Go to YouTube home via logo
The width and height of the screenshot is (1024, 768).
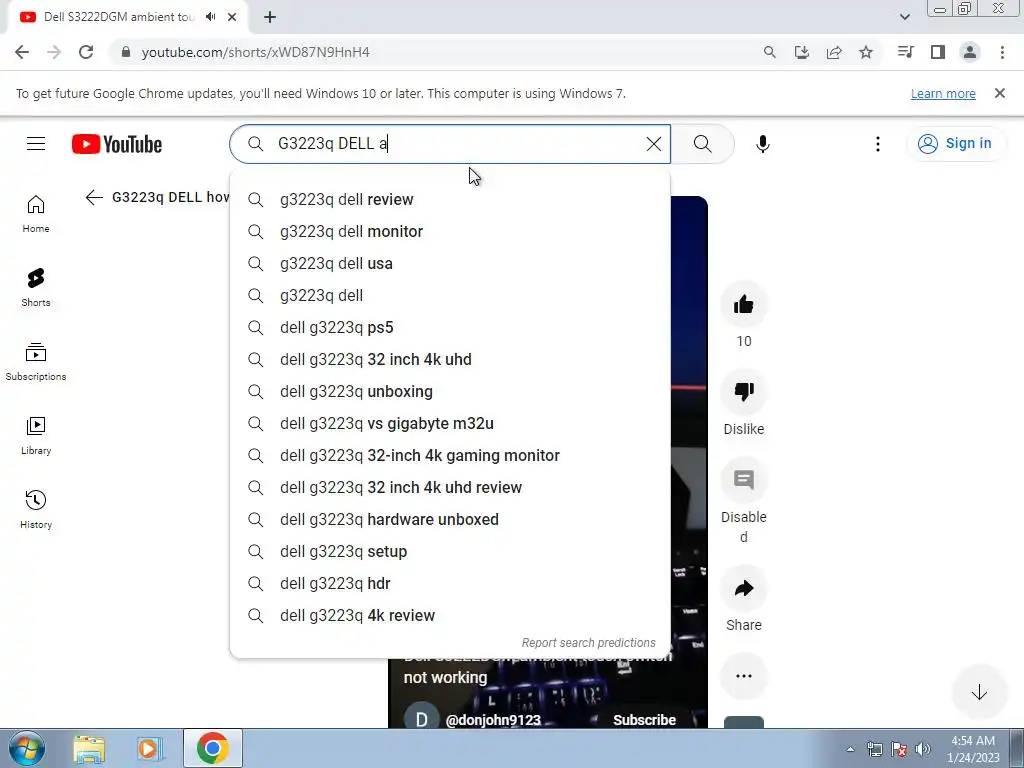pos(117,144)
